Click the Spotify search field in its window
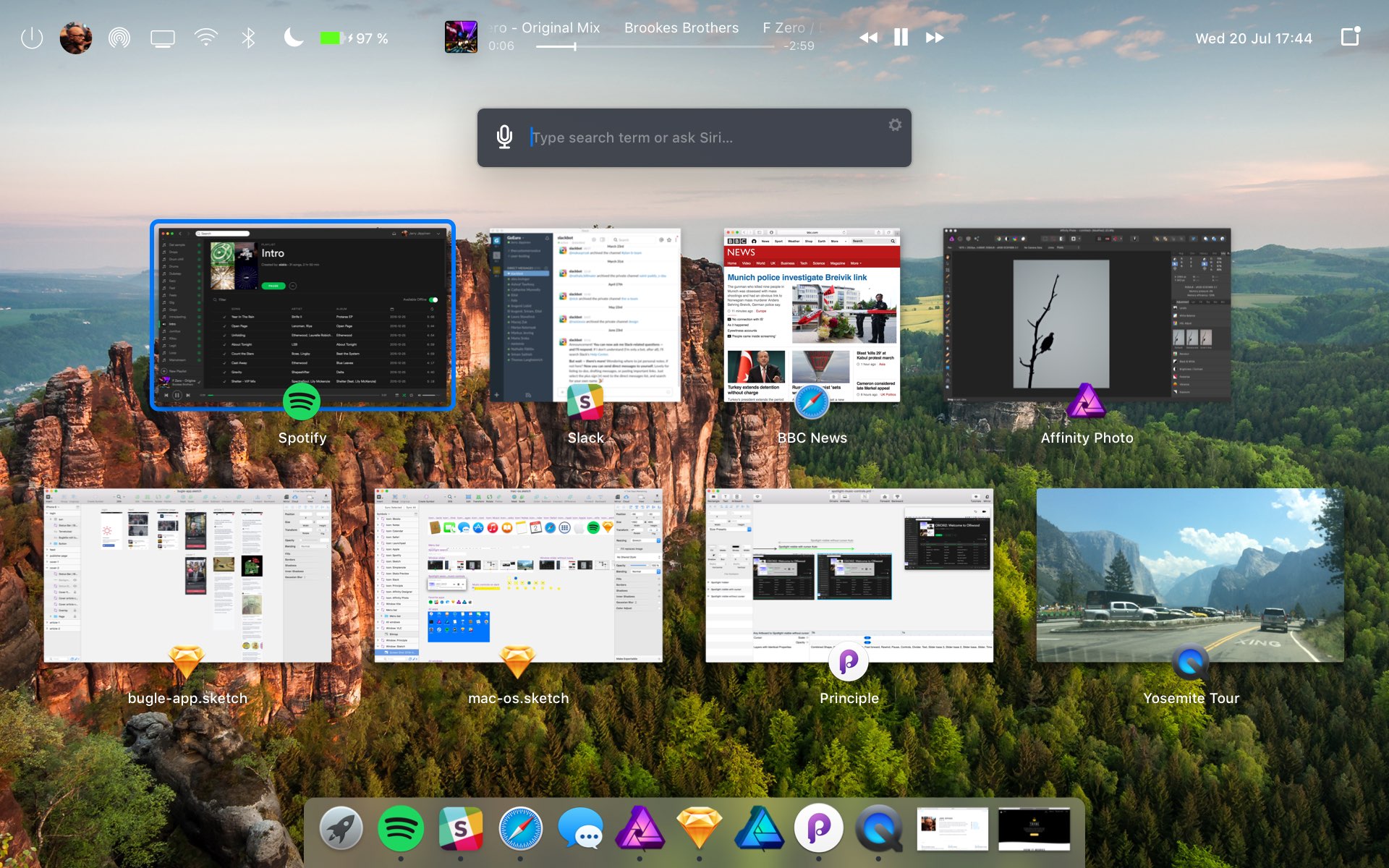 (x=222, y=234)
